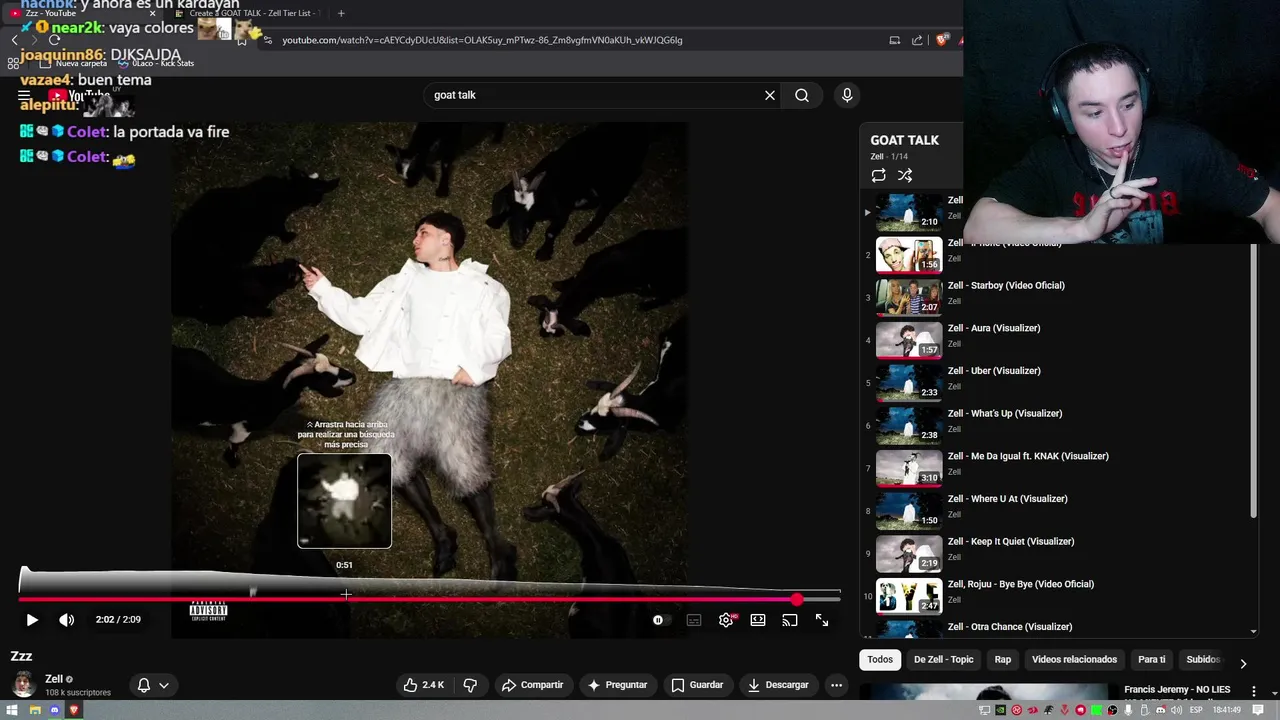Image resolution: width=1280 pixels, height=720 pixels.
Task: Toggle loop playlist for GOAT TALK
Action: pos(878,175)
